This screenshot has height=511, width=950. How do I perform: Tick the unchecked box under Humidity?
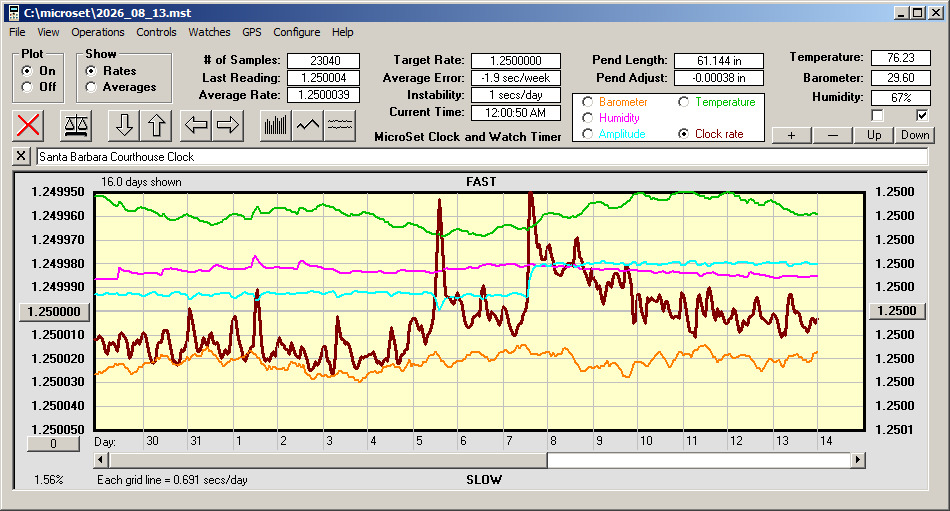tap(877, 115)
